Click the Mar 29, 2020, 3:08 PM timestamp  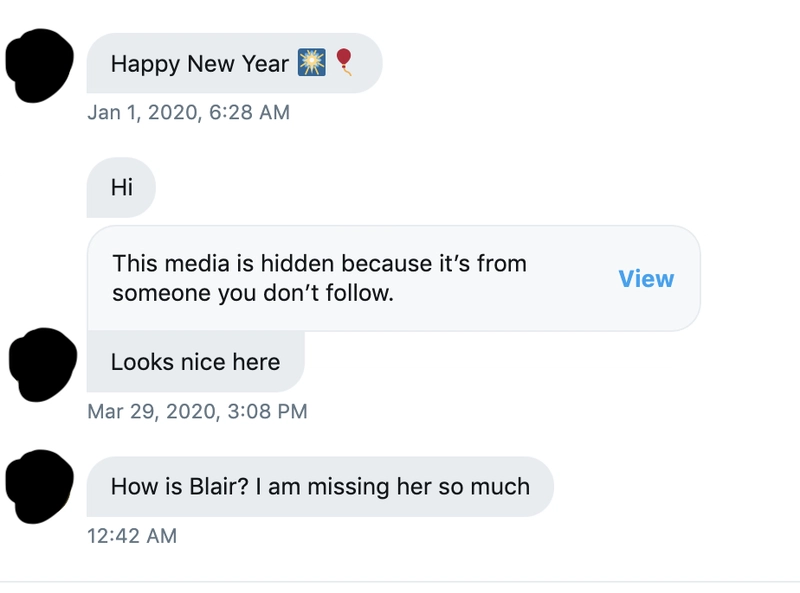click(x=197, y=411)
